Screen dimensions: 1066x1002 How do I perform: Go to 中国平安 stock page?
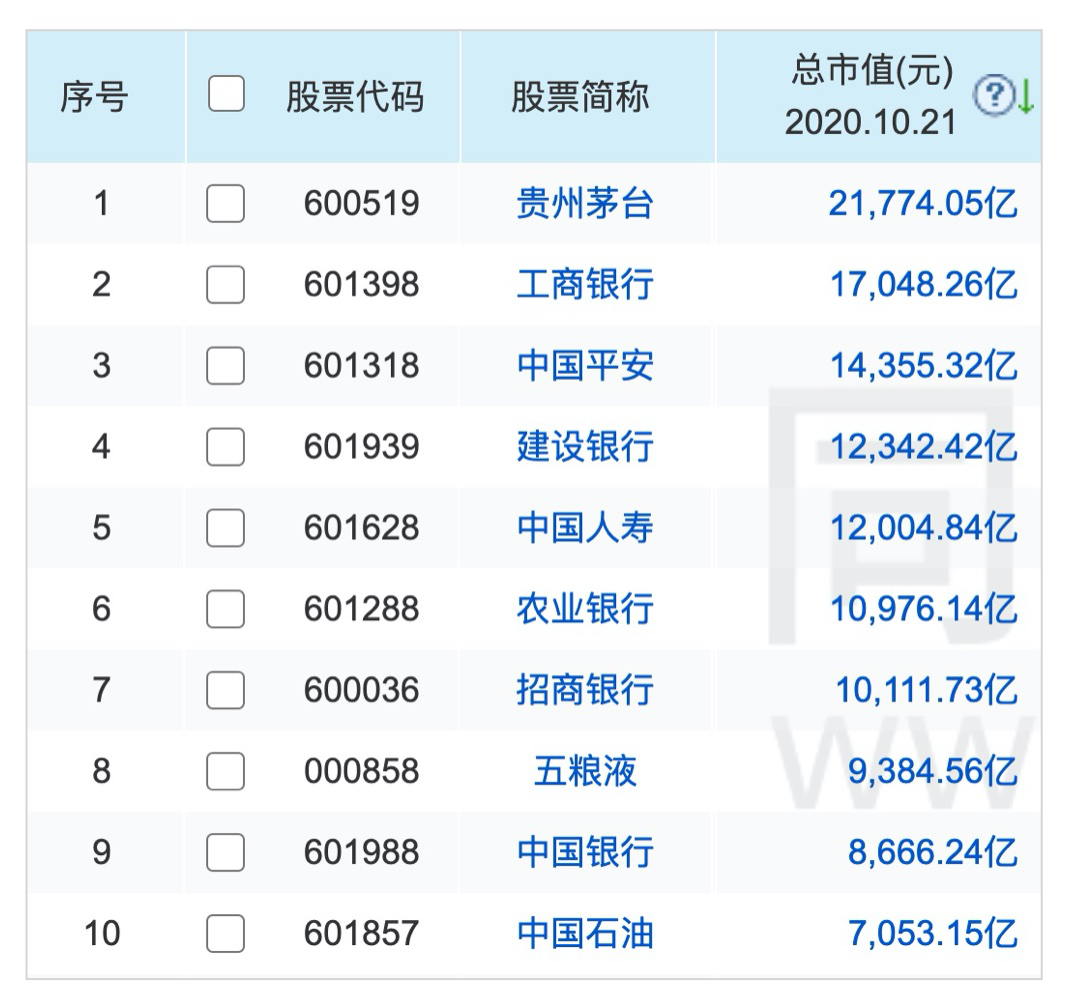click(585, 366)
